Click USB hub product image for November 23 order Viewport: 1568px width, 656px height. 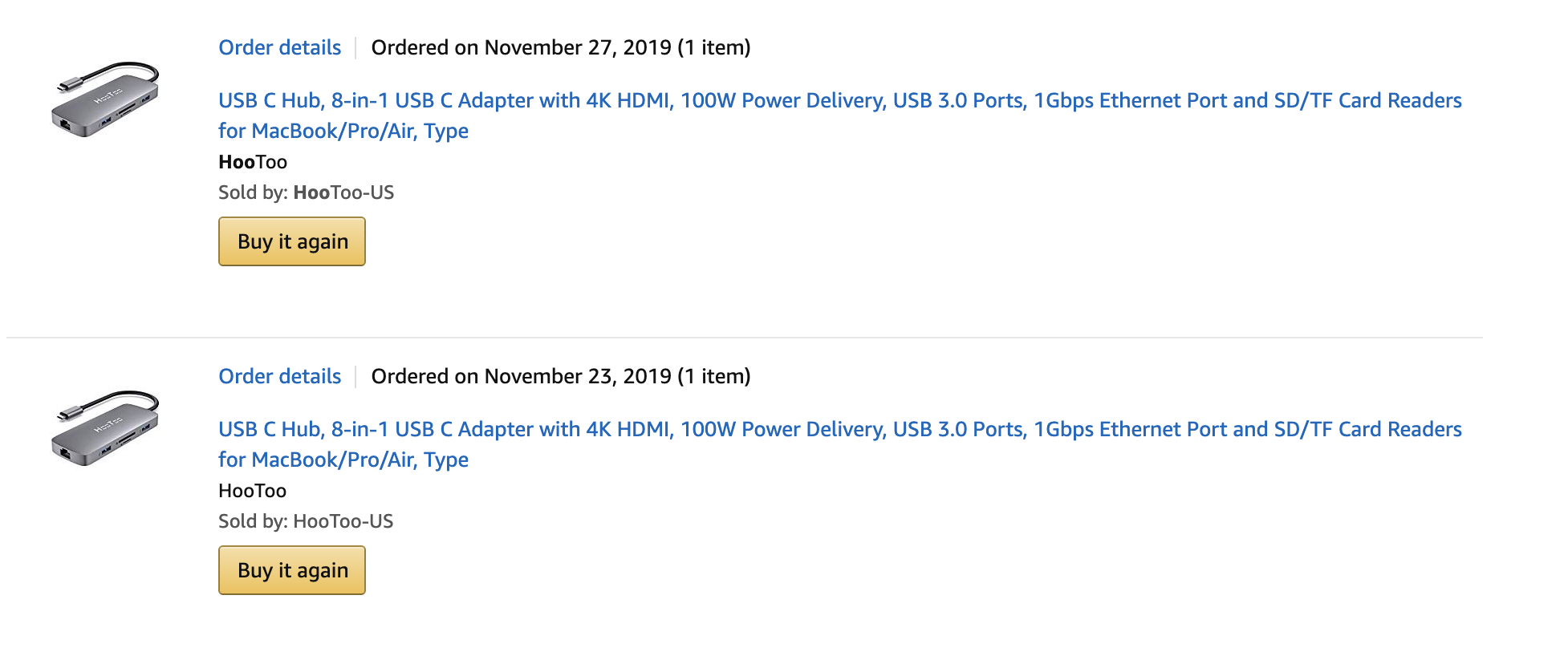(x=106, y=429)
